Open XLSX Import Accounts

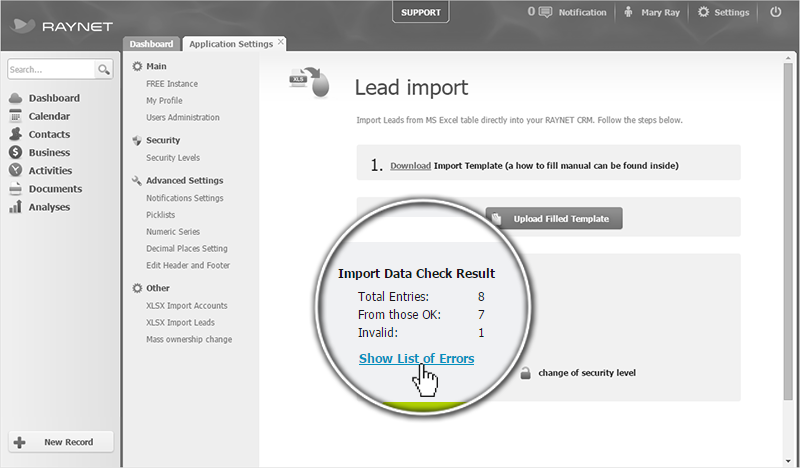[x=187, y=306]
